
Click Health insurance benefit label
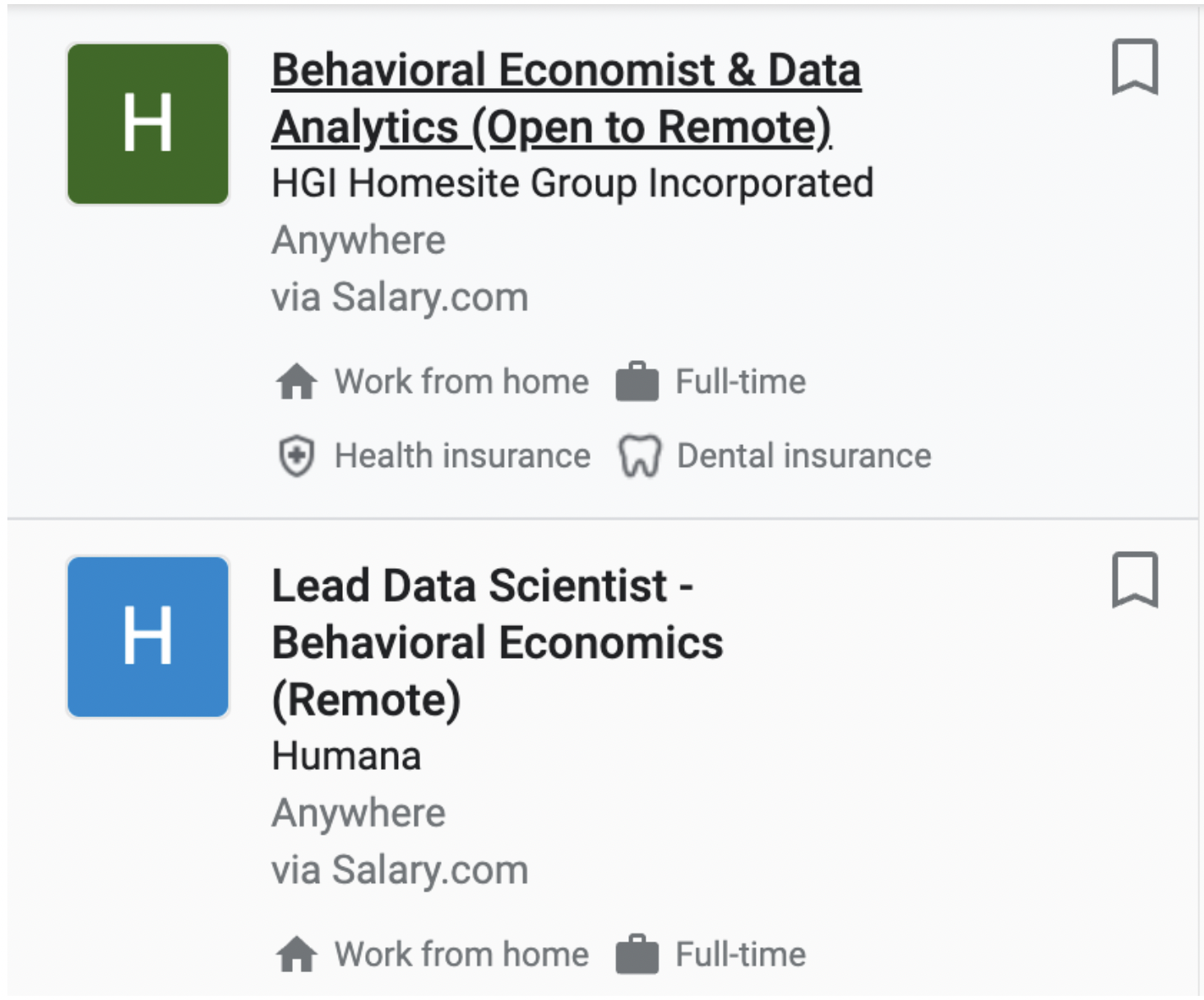tap(462, 456)
